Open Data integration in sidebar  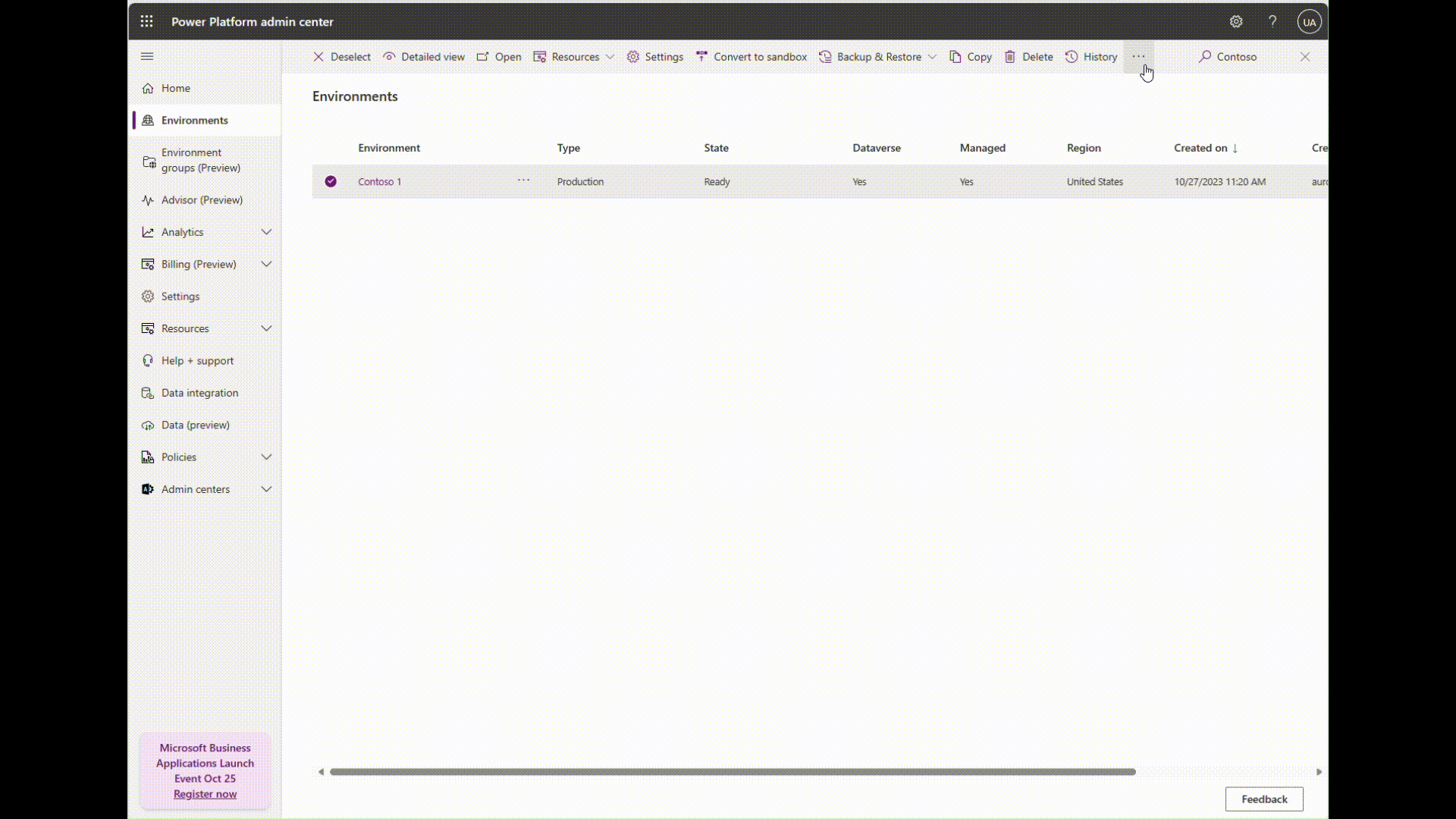tap(199, 393)
